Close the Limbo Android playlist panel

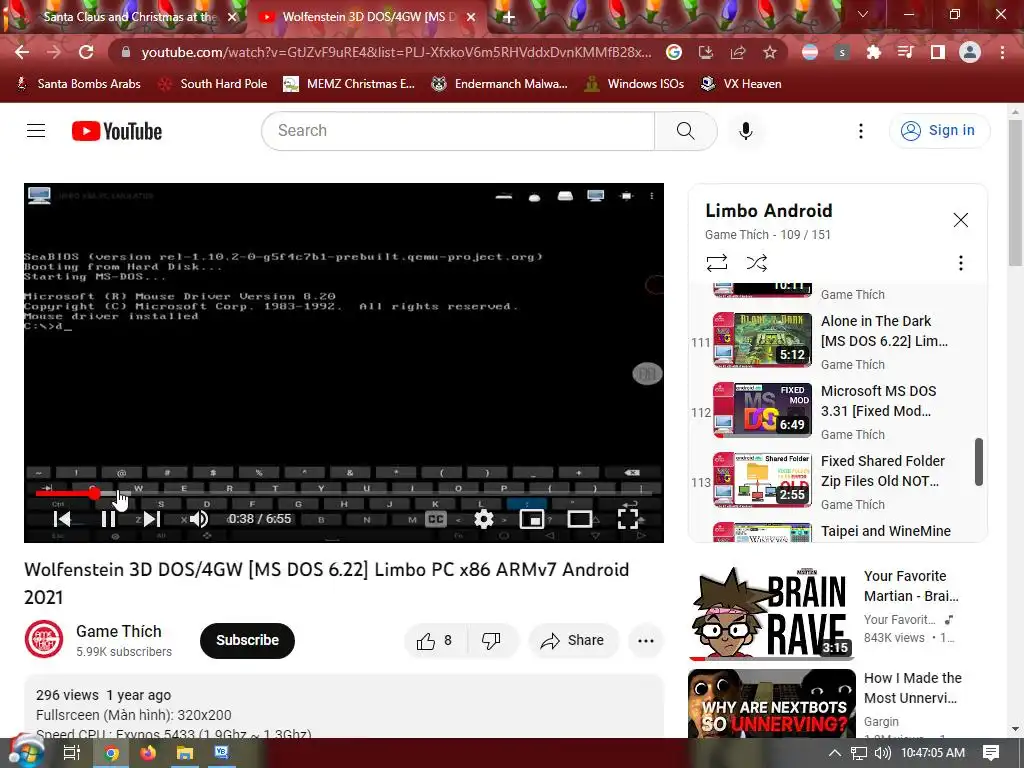[x=960, y=220]
